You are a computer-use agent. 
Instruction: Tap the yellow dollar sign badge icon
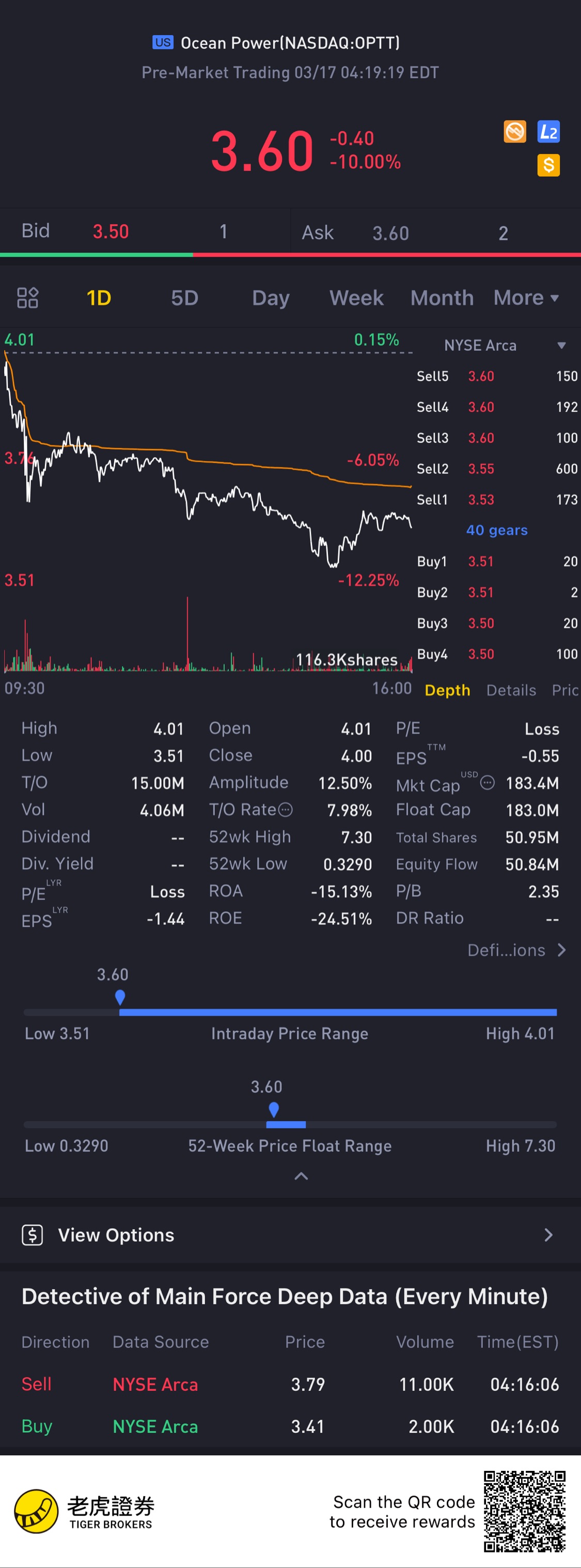(548, 165)
